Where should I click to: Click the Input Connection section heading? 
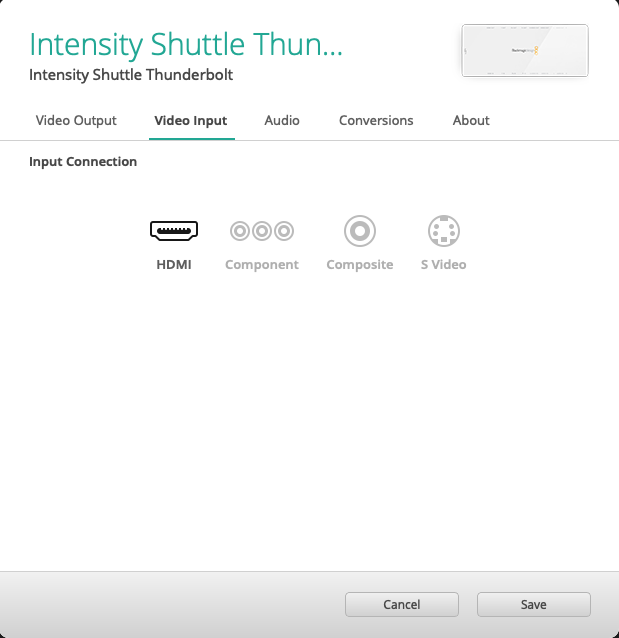(83, 162)
